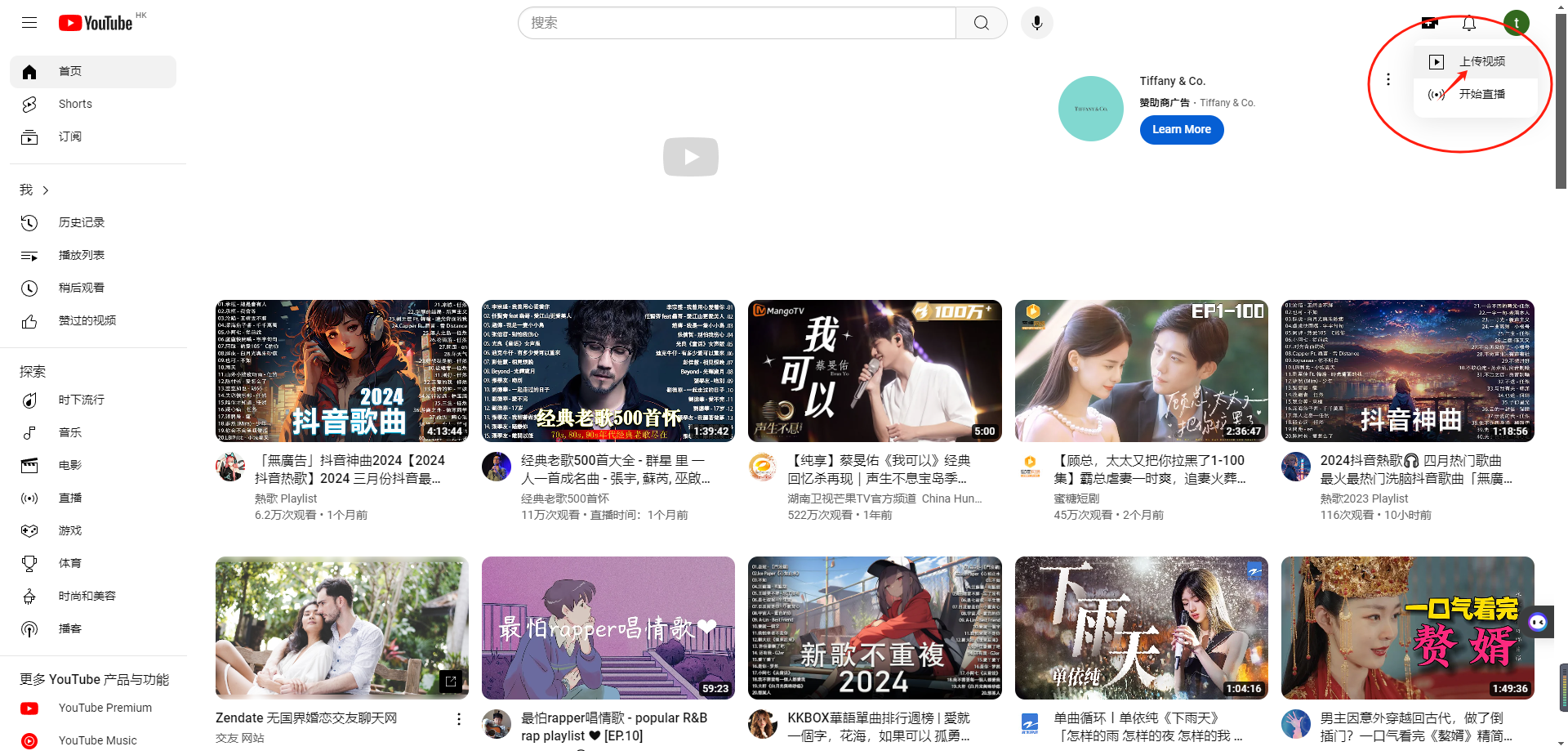
Task: Open the user account avatar
Action: 1516,23
